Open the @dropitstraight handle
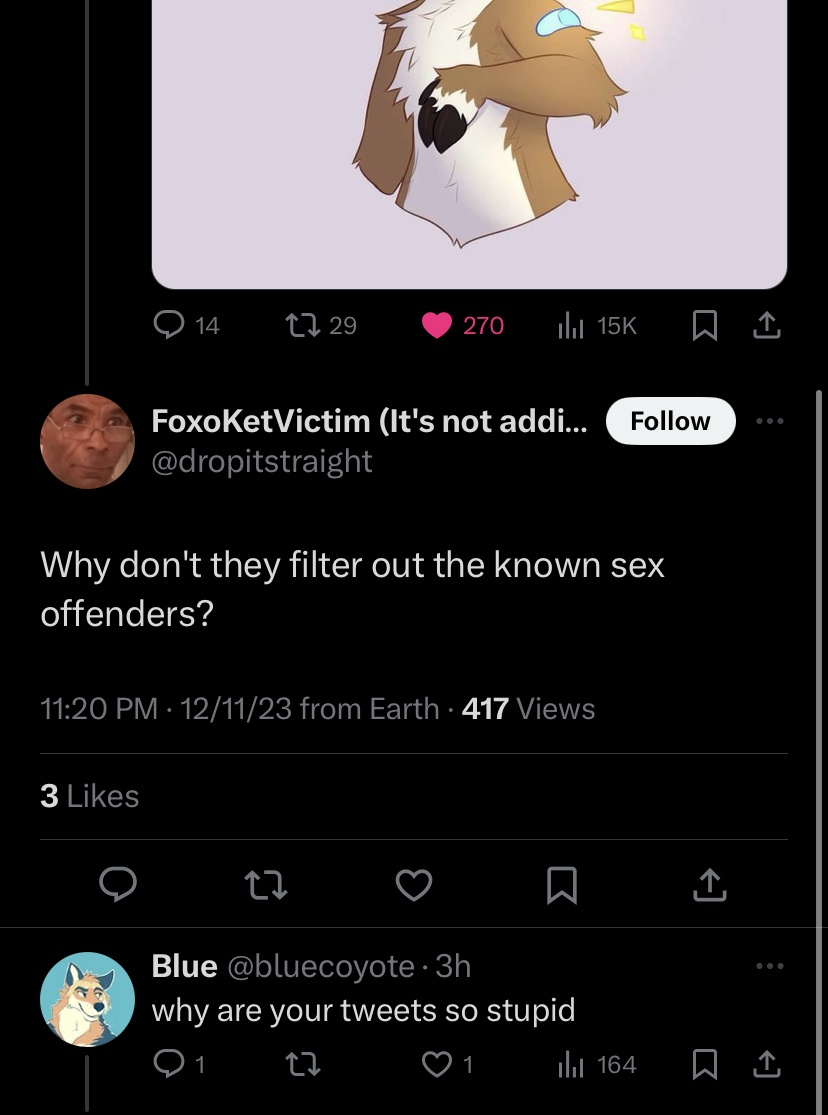The image size is (828, 1115). (x=262, y=462)
